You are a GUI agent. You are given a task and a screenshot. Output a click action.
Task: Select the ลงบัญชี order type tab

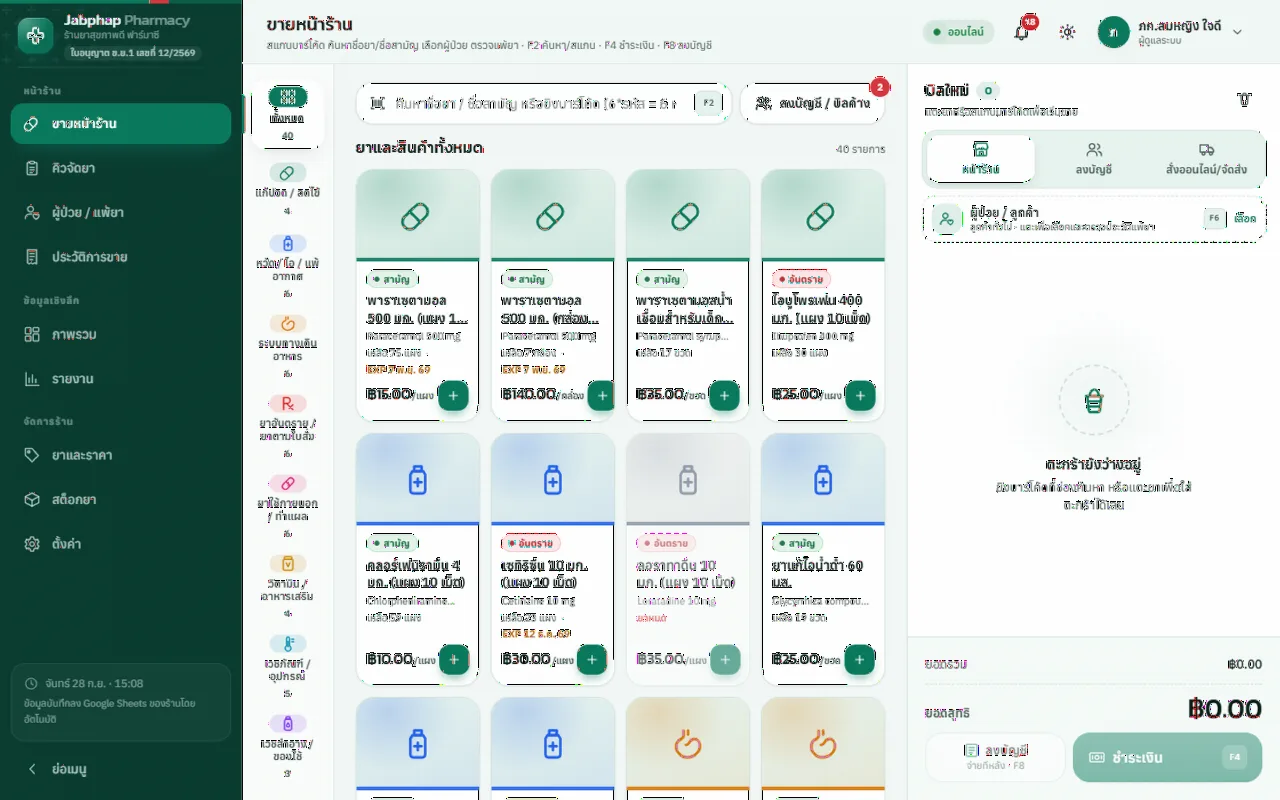coord(1094,159)
